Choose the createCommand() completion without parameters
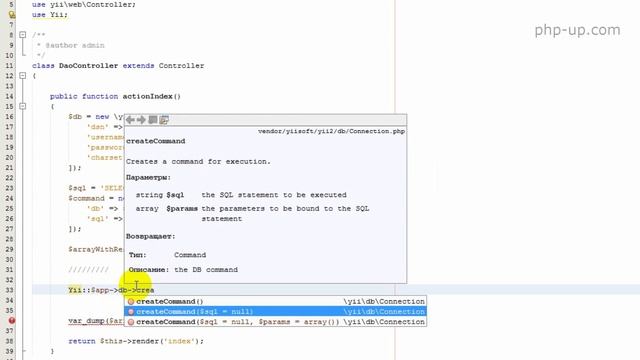Image resolution: width=640 pixels, height=360 pixels. click(x=276, y=302)
